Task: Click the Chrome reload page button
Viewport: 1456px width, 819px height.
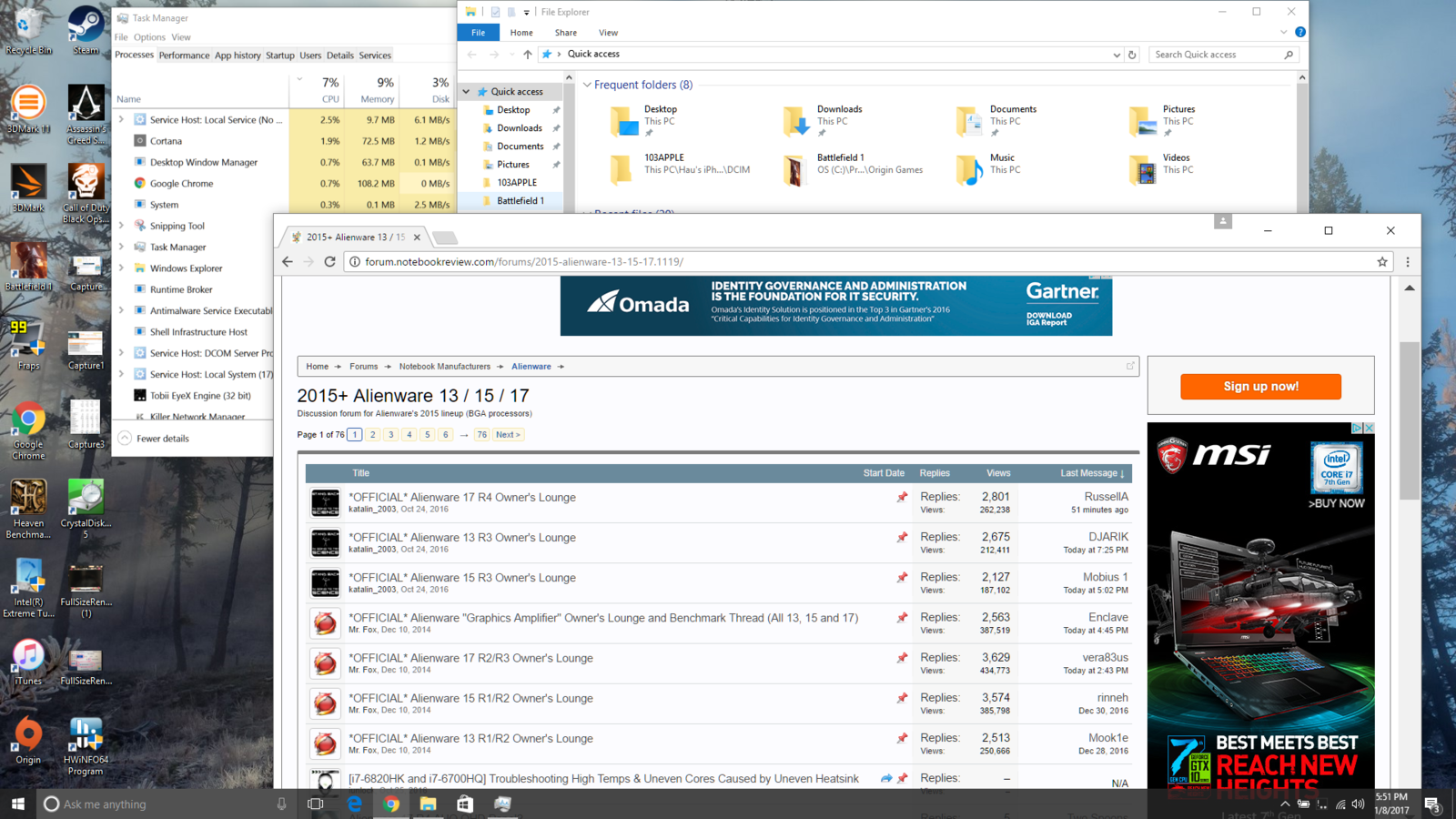Action: (329, 261)
